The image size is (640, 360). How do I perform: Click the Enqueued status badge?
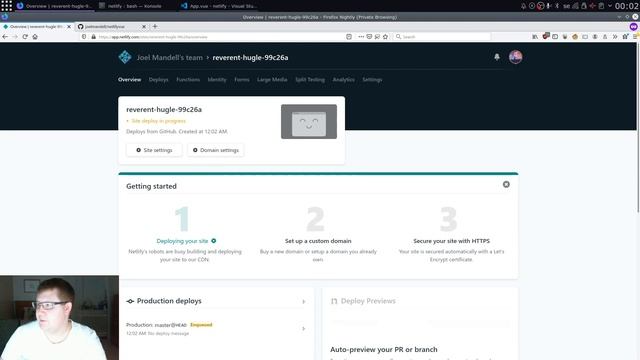pyautogui.click(x=201, y=325)
